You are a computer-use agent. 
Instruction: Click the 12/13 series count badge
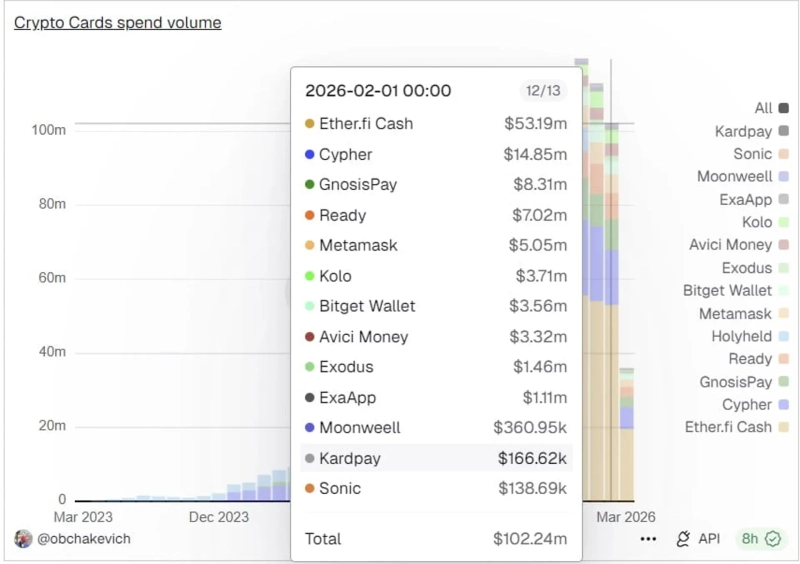coord(543,91)
